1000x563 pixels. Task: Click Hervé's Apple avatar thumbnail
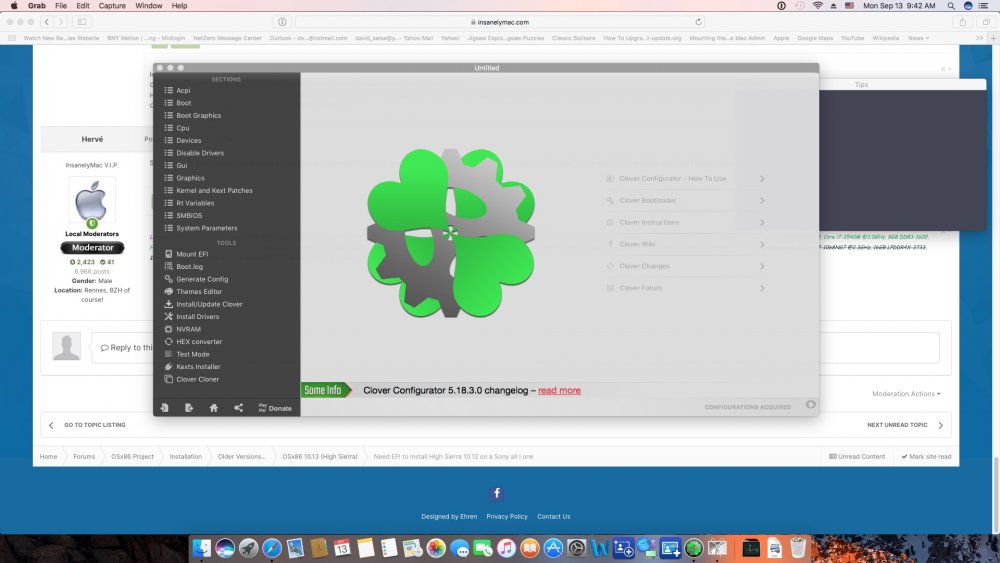pos(92,202)
